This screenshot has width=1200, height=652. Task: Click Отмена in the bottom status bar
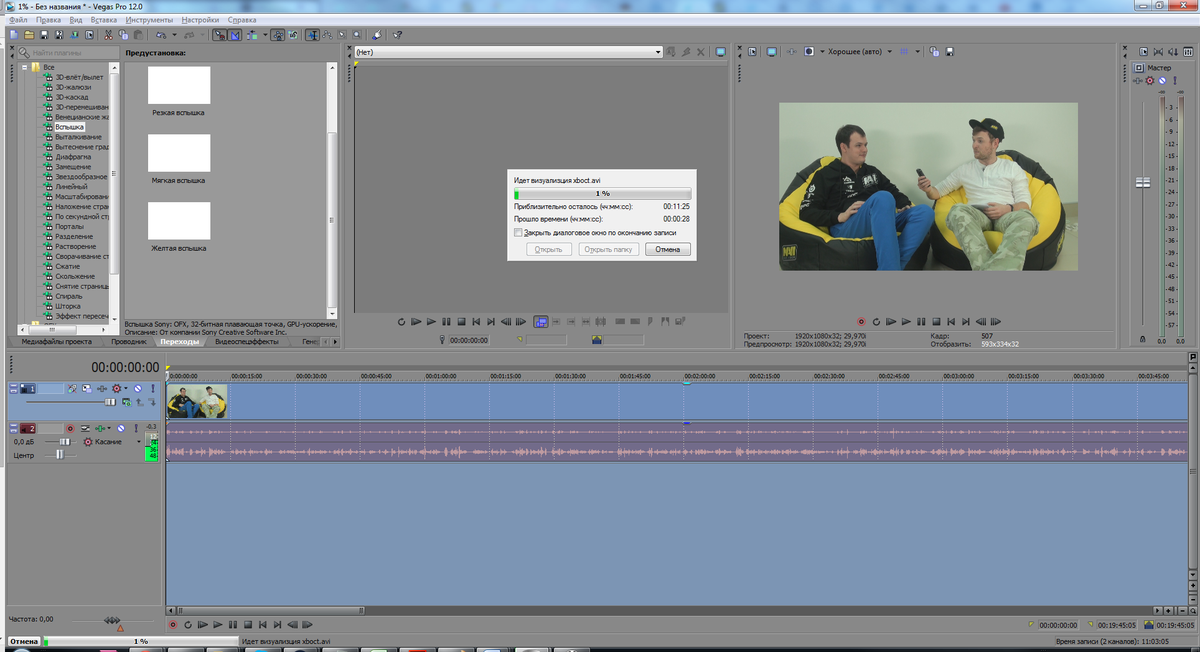click(x=24, y=640)
